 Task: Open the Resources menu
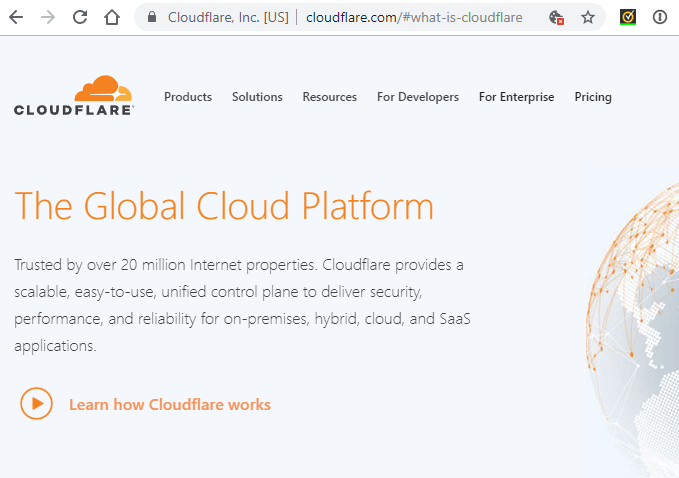point(330,97)
